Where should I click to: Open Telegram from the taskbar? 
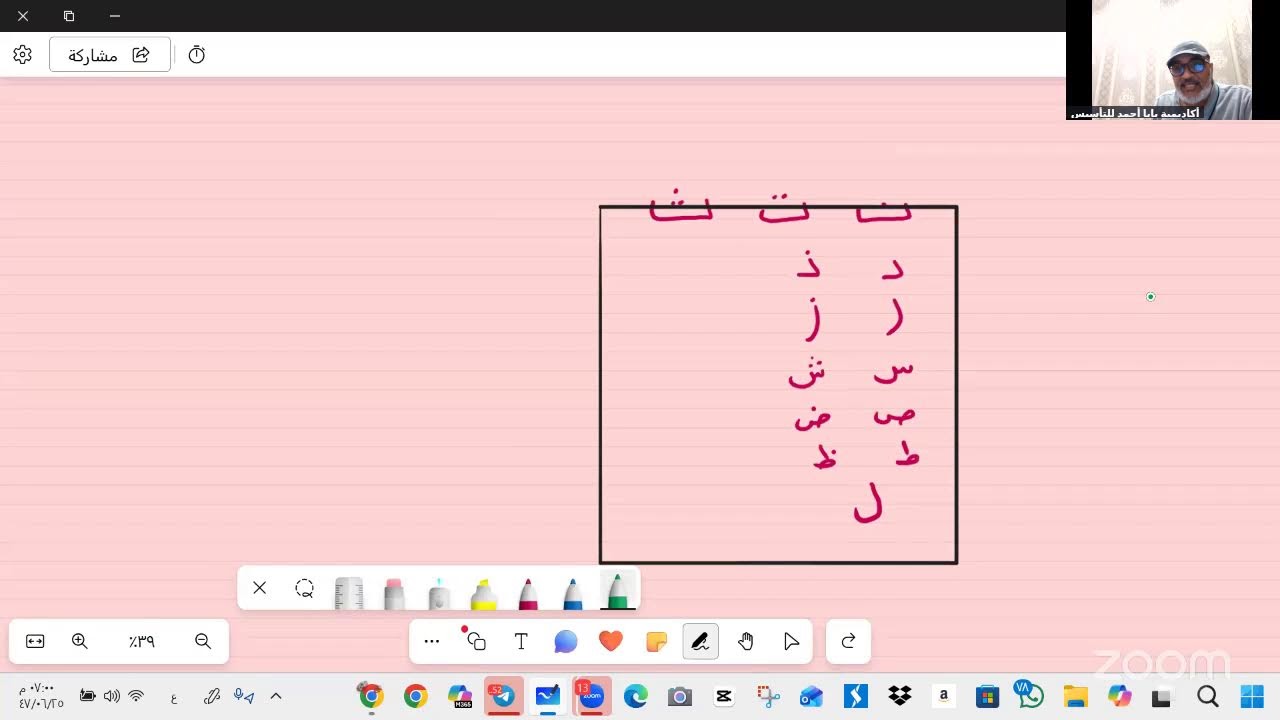(503, 696)
